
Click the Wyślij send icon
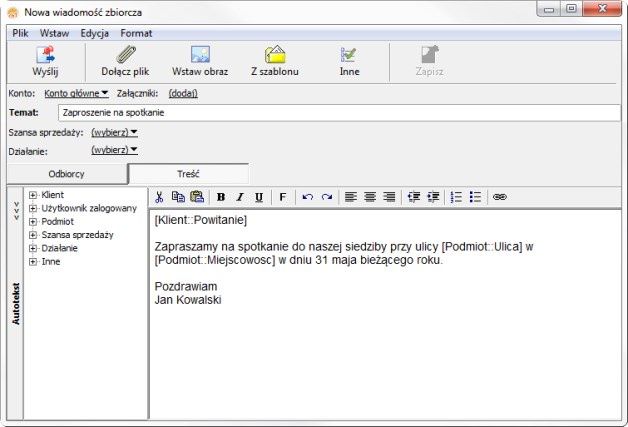45,55
